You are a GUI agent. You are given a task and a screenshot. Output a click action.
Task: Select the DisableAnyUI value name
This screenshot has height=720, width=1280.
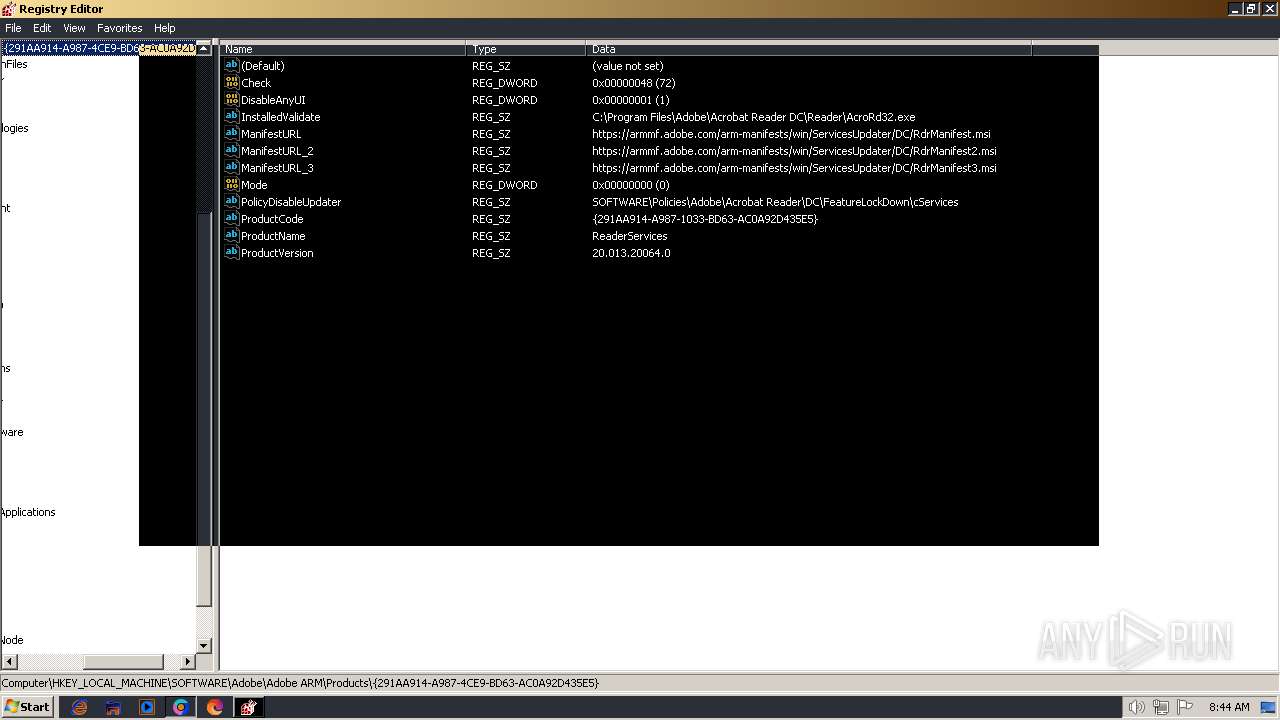[x=273, y=100]
